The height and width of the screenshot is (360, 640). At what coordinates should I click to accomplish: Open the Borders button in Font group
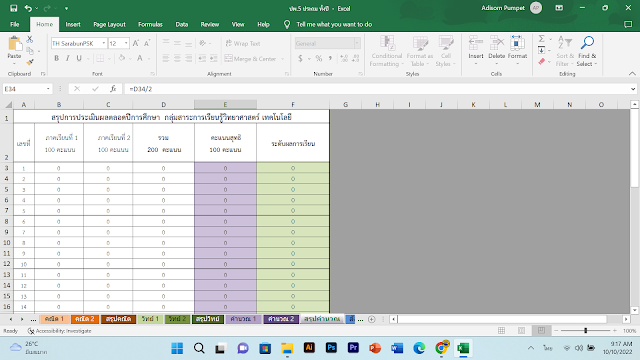100,58
